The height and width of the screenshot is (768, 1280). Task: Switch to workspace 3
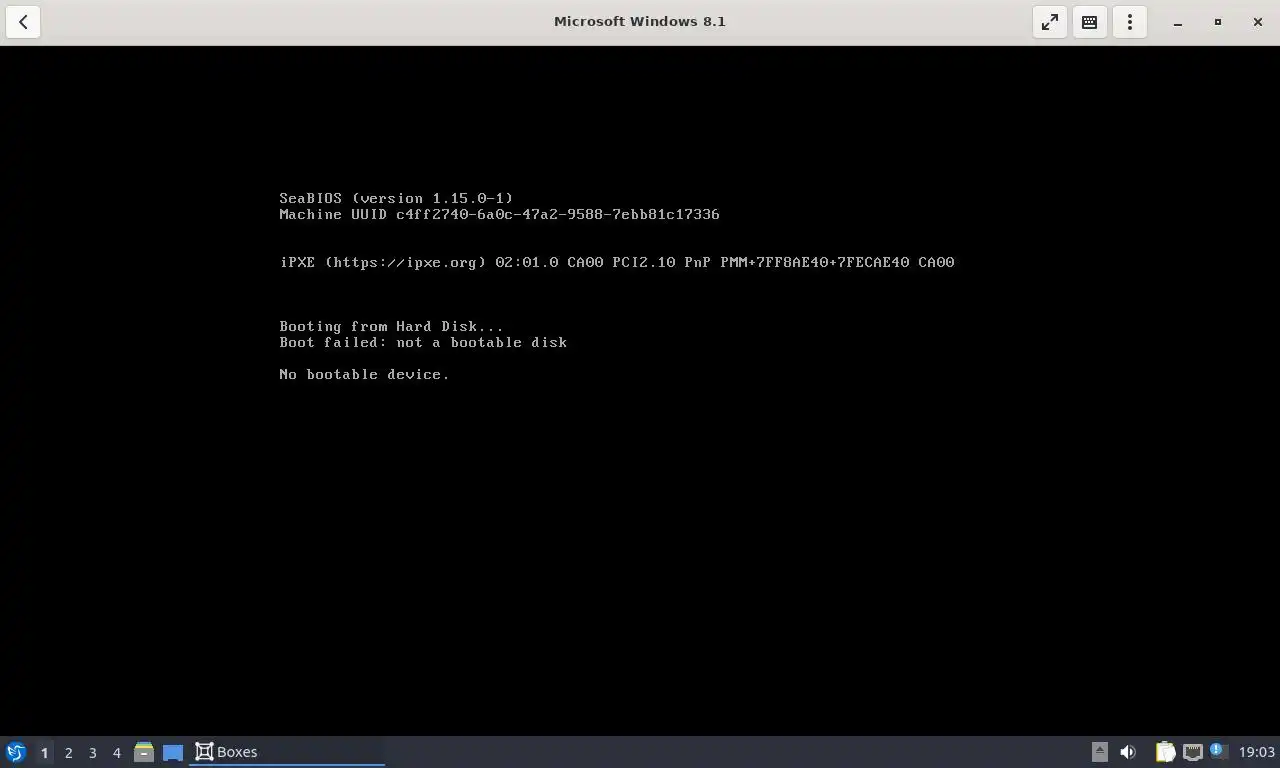pos(92,752)
